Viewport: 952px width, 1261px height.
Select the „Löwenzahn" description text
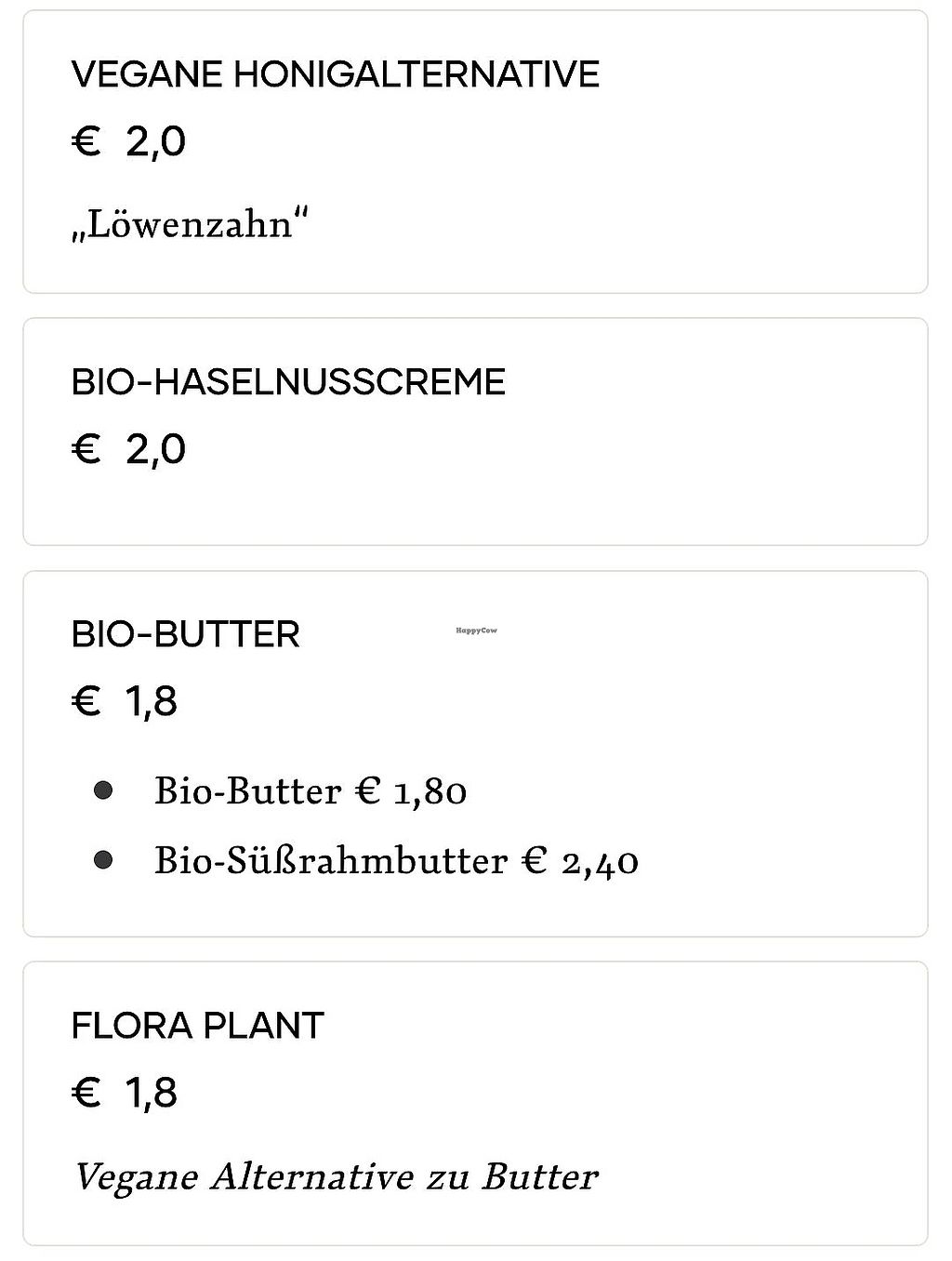[190, 224]
